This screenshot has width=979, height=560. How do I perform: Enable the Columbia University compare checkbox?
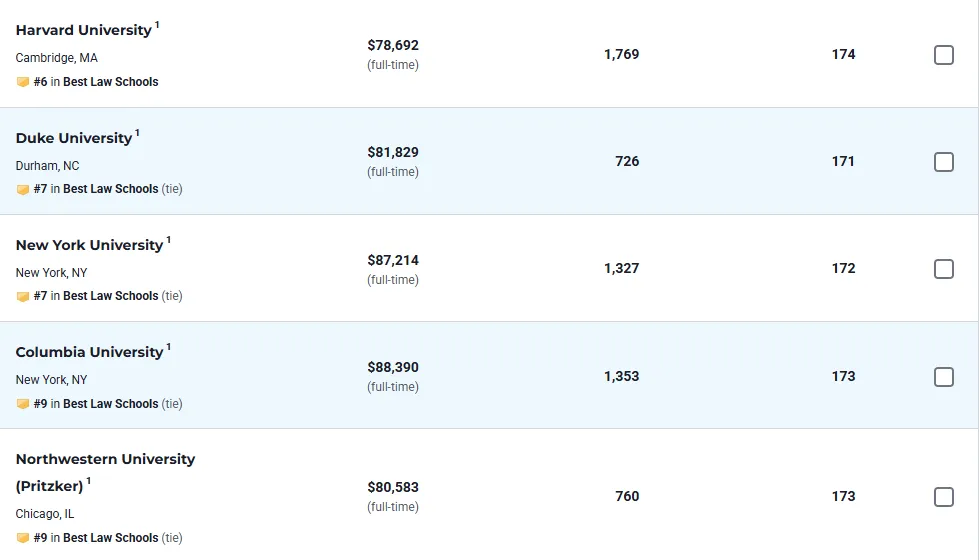click(x=943, y=377)
